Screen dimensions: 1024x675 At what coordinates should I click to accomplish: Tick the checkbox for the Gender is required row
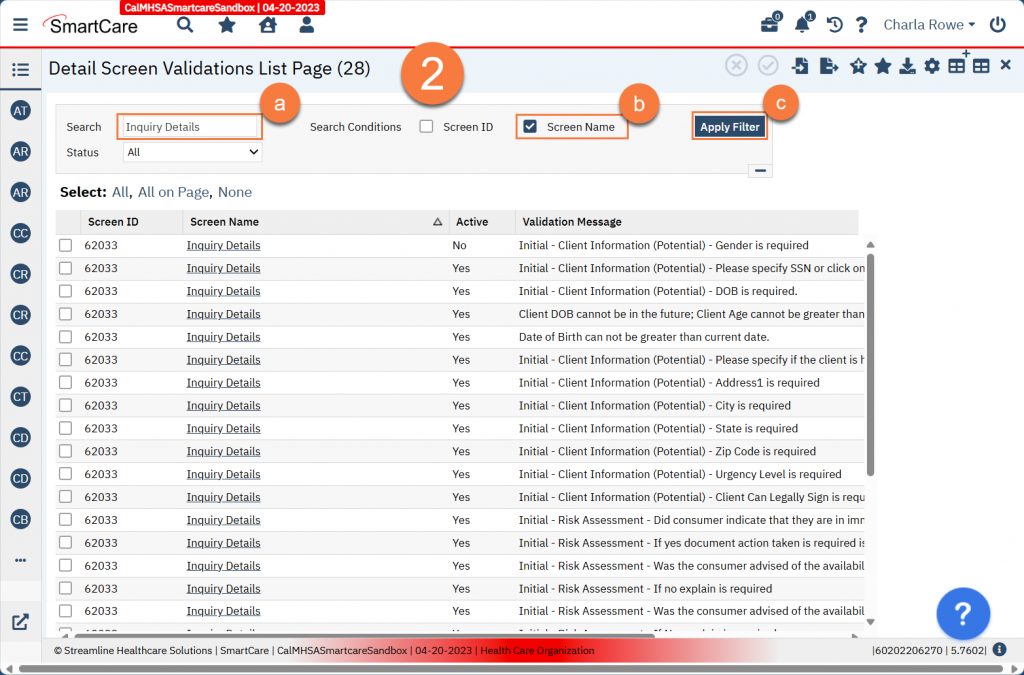pos(65,245)
